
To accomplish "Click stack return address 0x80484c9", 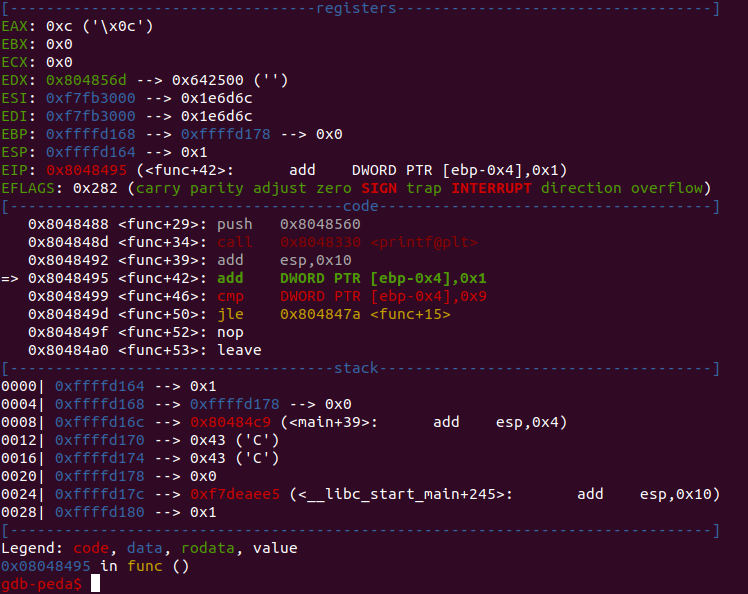I will [x=230, y=422].
